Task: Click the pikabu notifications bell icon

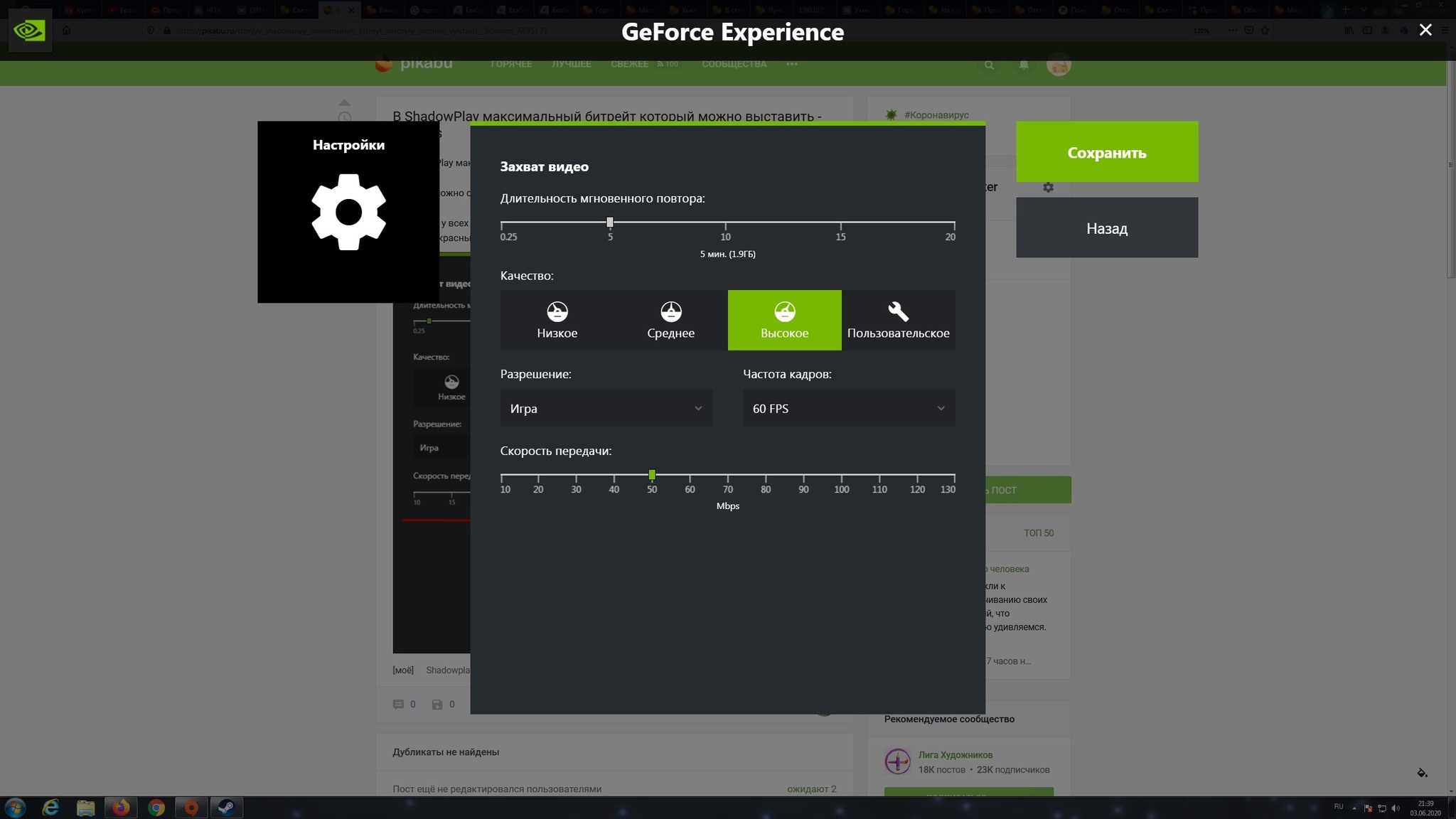Action: pos(1024,65)
